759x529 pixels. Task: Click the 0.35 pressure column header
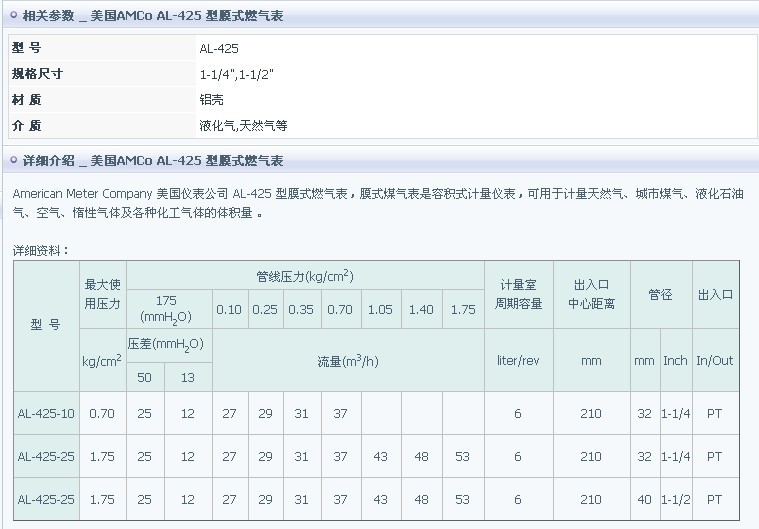point(302,309)
